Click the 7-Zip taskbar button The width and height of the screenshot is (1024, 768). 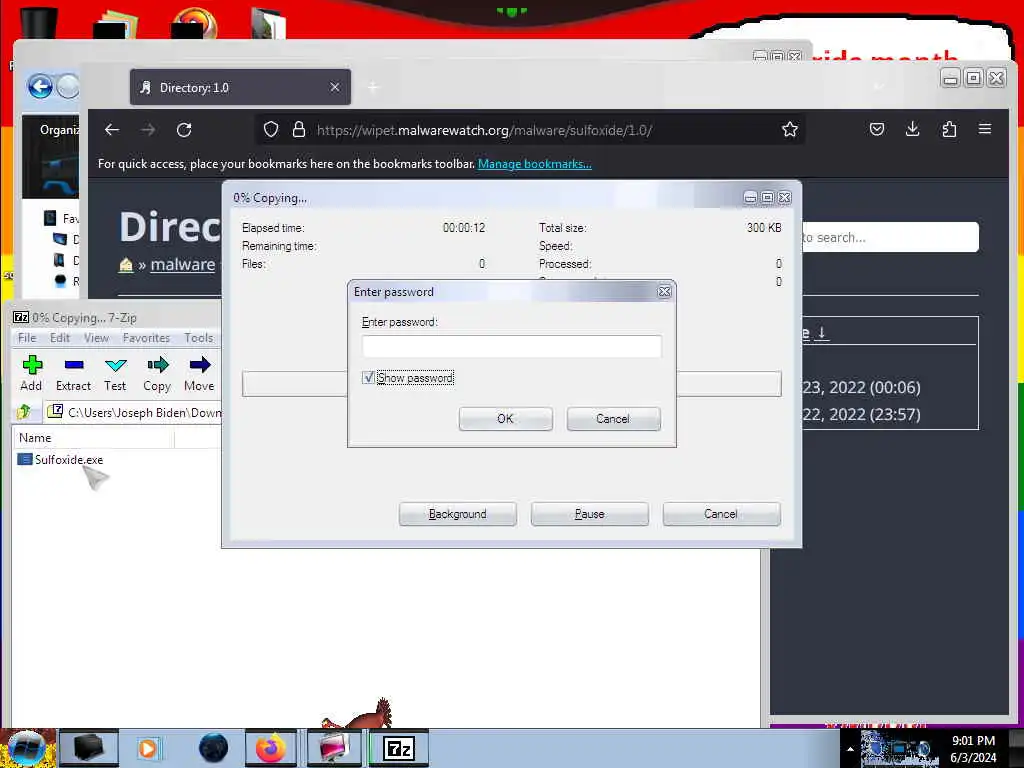tap(399, 748)
